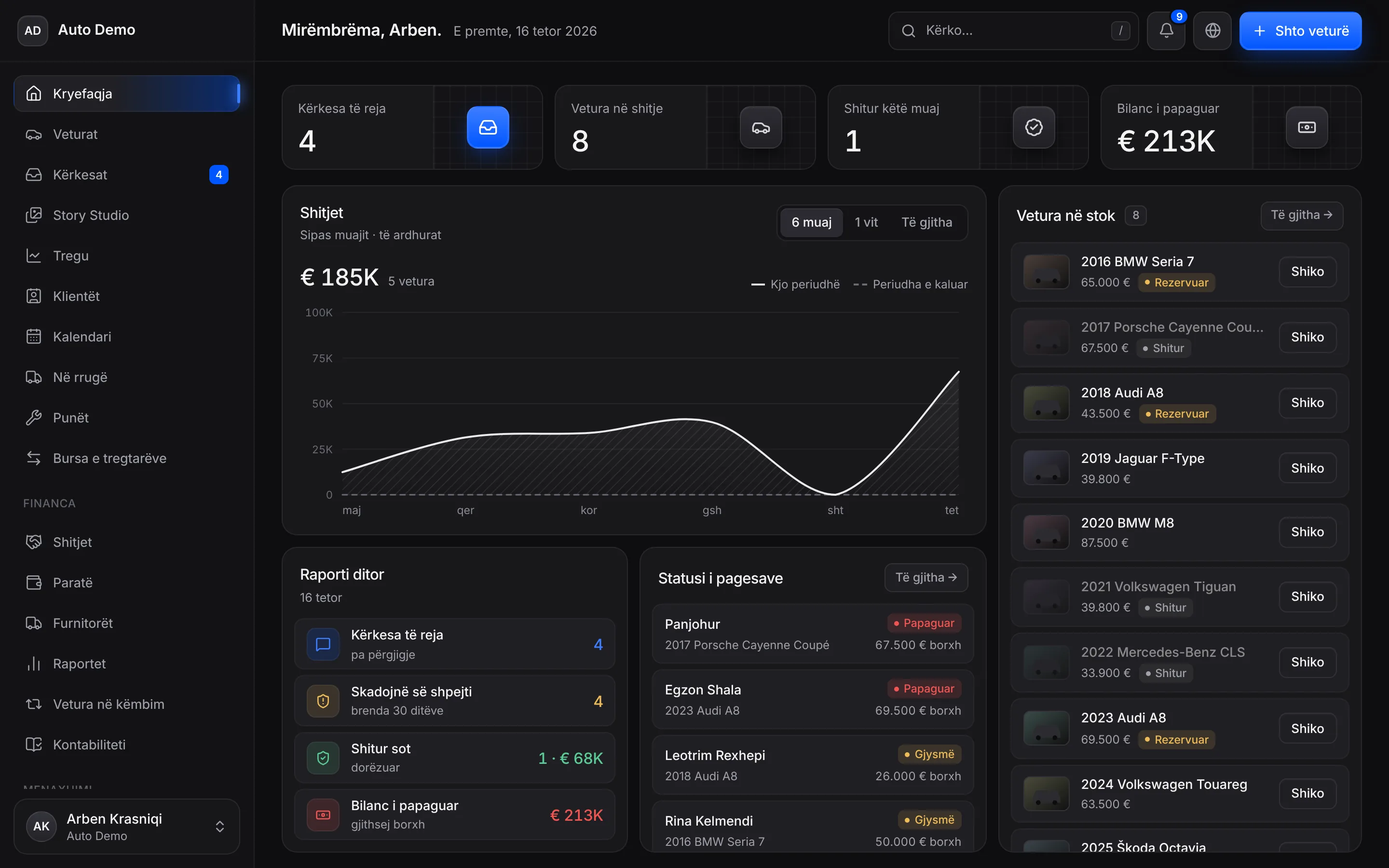The height and width of the screenshot is (868, 1389).
Task: Click the green shield icon beside Shitur sot
Action: (x=323, y=758)
